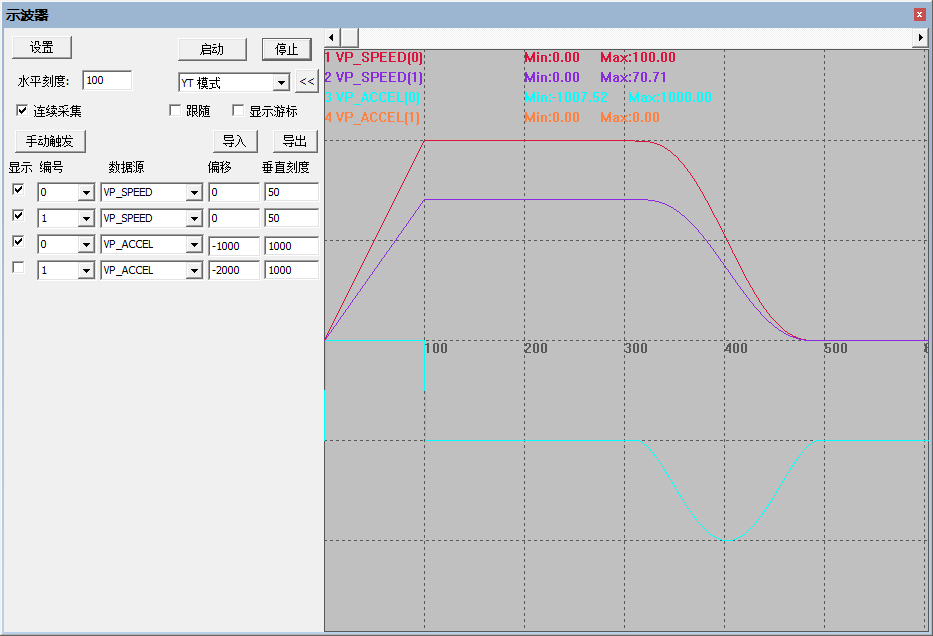Open the channel number dropdown showing 1
The image size is (933, 636).
86,218
